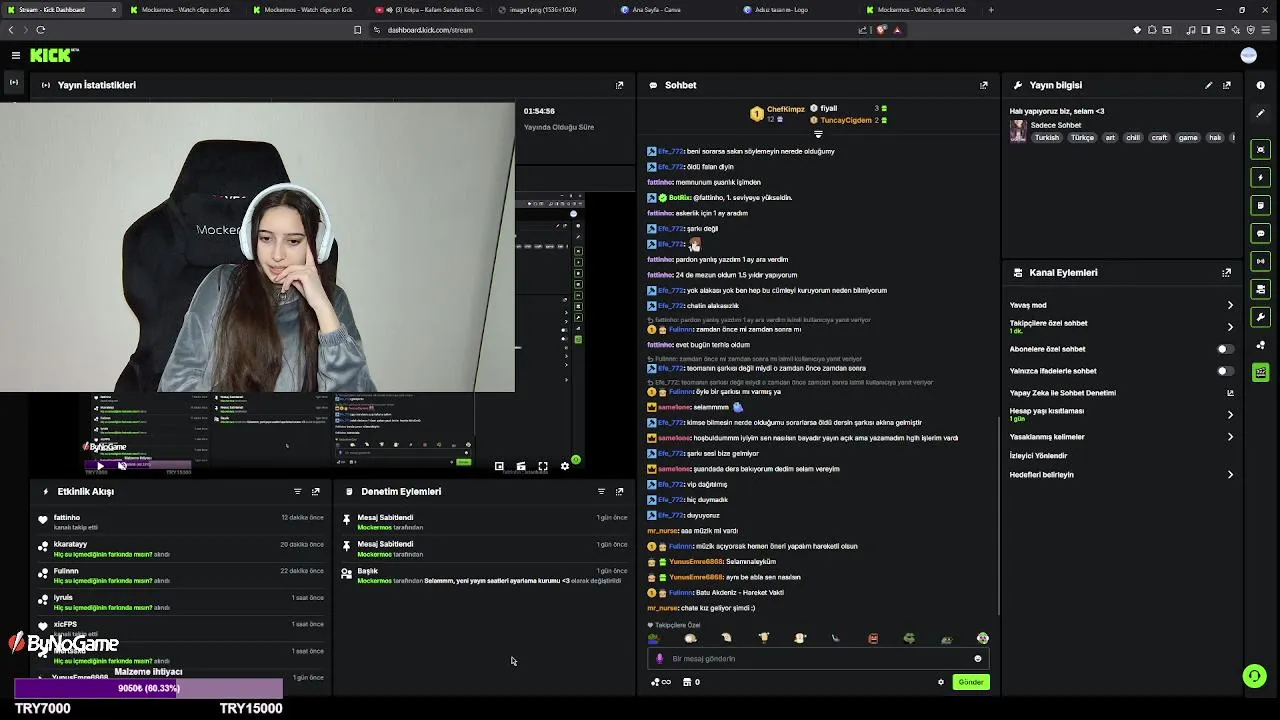The width and height of the screenshot is (1280, 720).
Task: Open filter for Etkinlik Akışı panel
Action: click(297, 492)
